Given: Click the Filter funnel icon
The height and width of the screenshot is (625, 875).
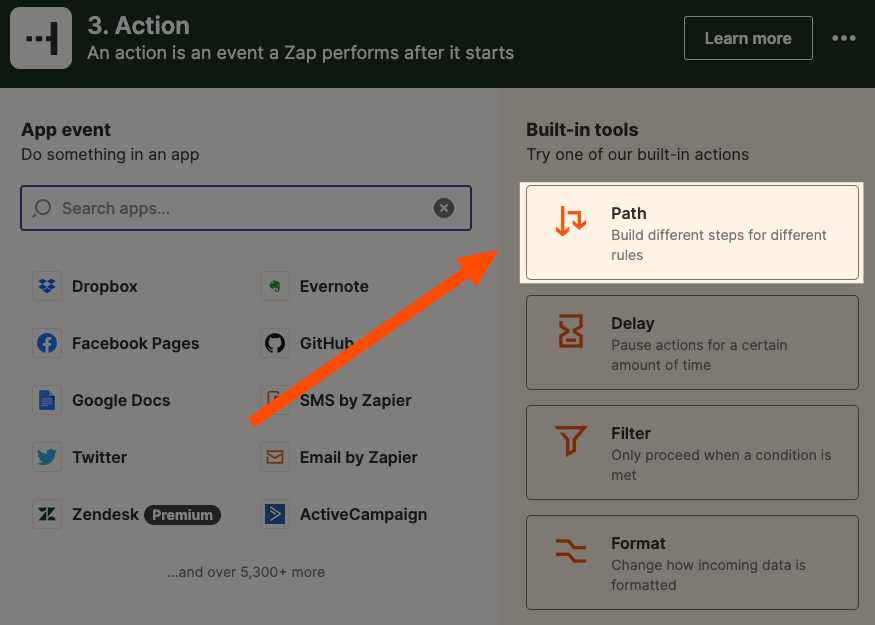Looking at the screenshot, I should point(571,440).
